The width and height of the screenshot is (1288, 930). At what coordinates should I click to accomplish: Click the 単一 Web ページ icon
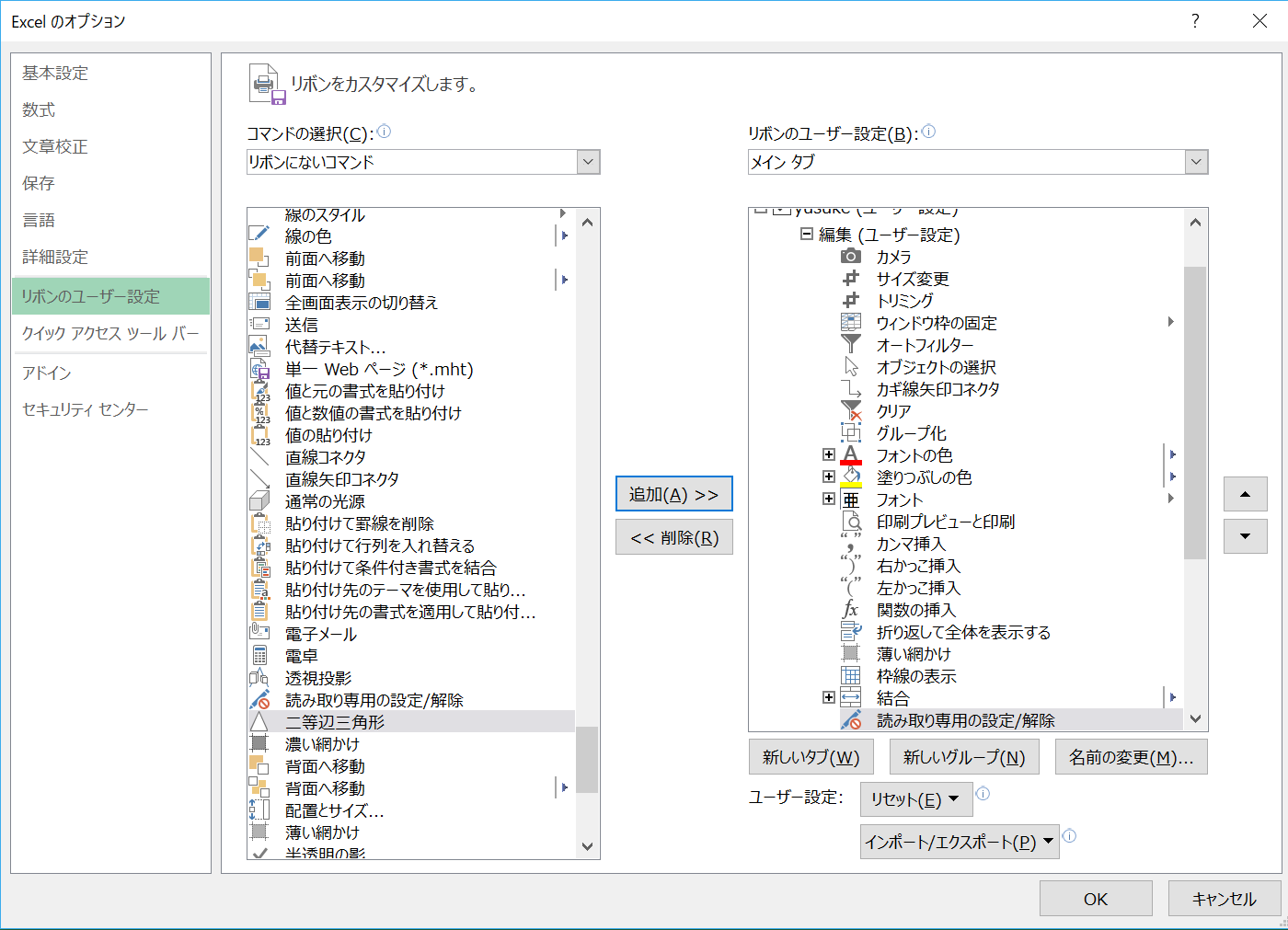[x=259, y=369]
